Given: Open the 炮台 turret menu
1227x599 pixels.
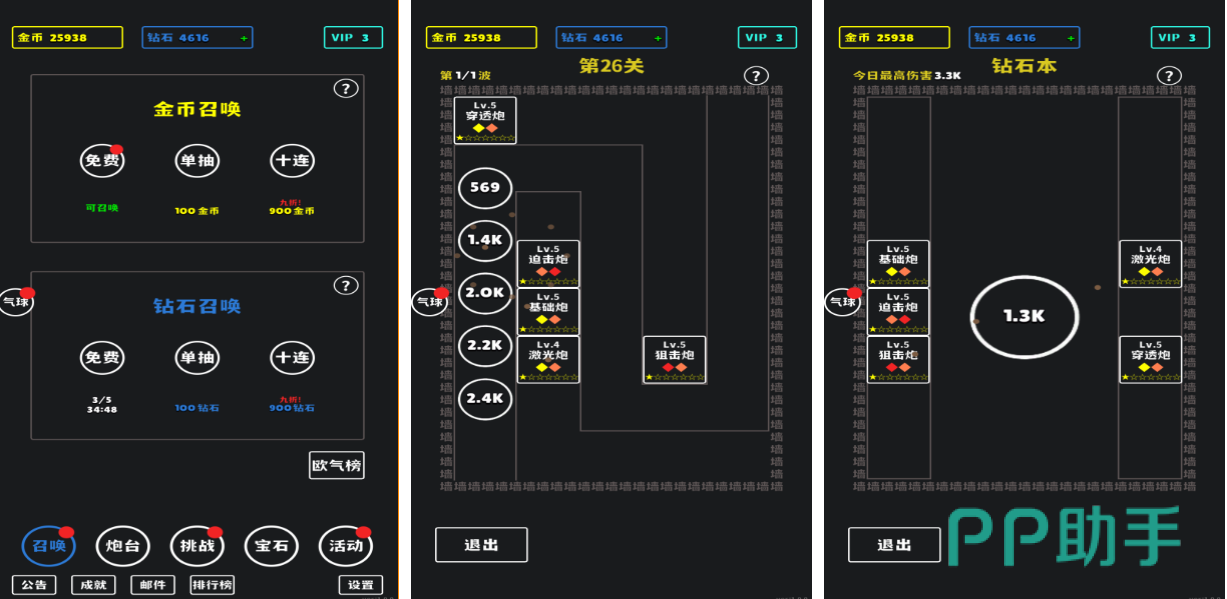Looking at the screenshot, I should point(123,546).
